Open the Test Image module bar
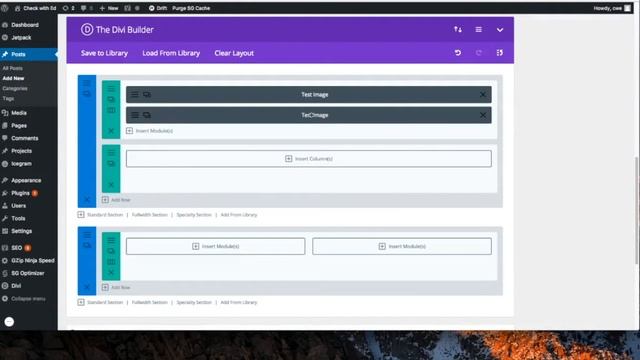640x360 pixels. point(309,94)
